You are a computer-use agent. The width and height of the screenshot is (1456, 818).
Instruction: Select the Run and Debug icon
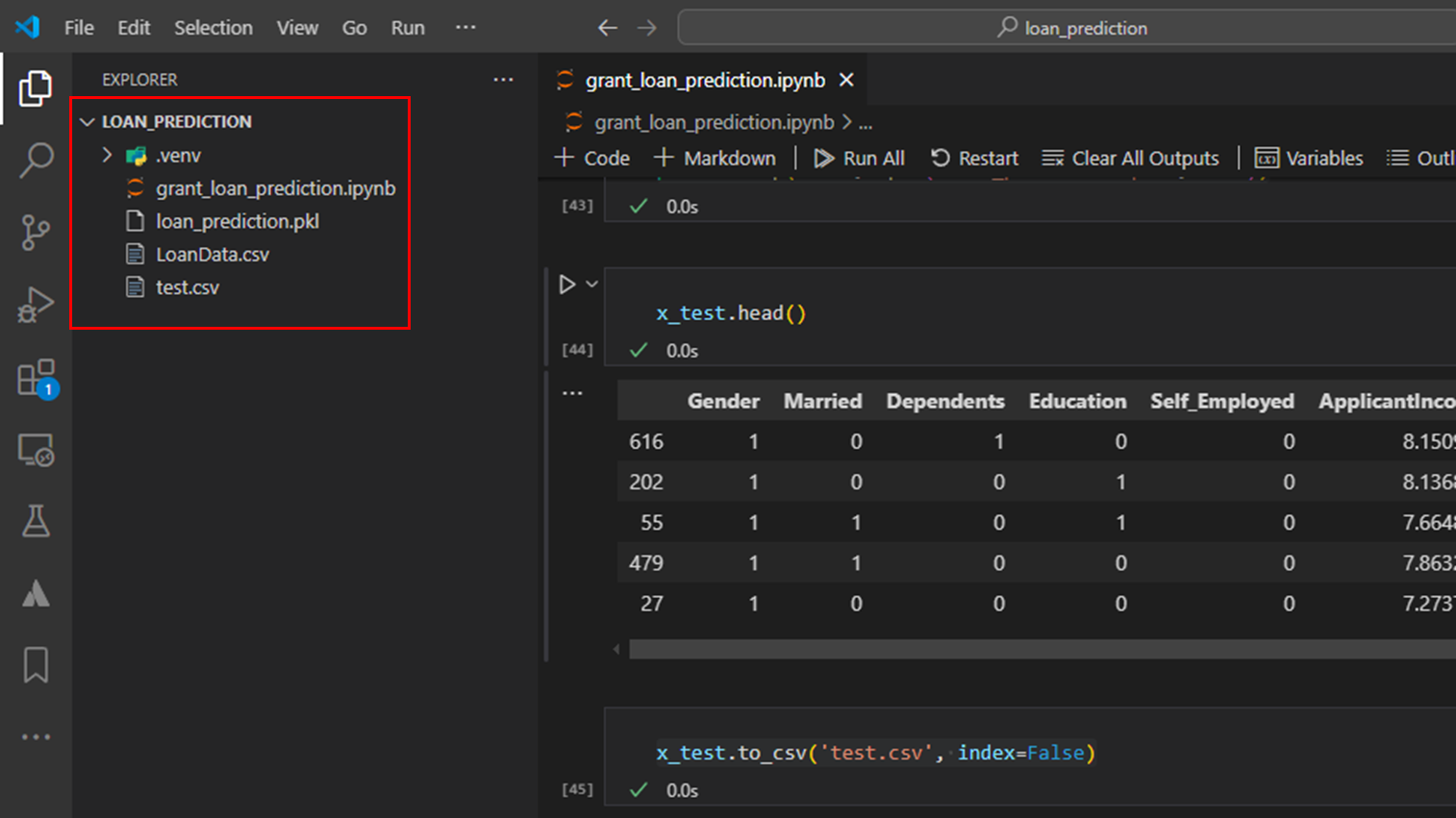(36, 304)
